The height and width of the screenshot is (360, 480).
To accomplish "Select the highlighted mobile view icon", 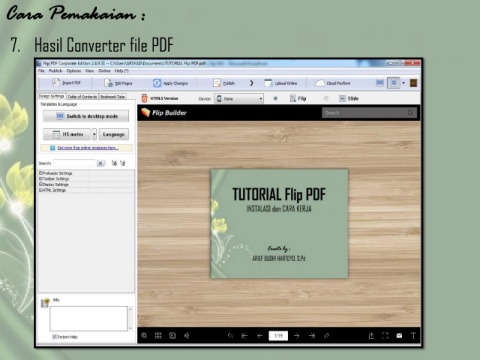I will [394, 83].
